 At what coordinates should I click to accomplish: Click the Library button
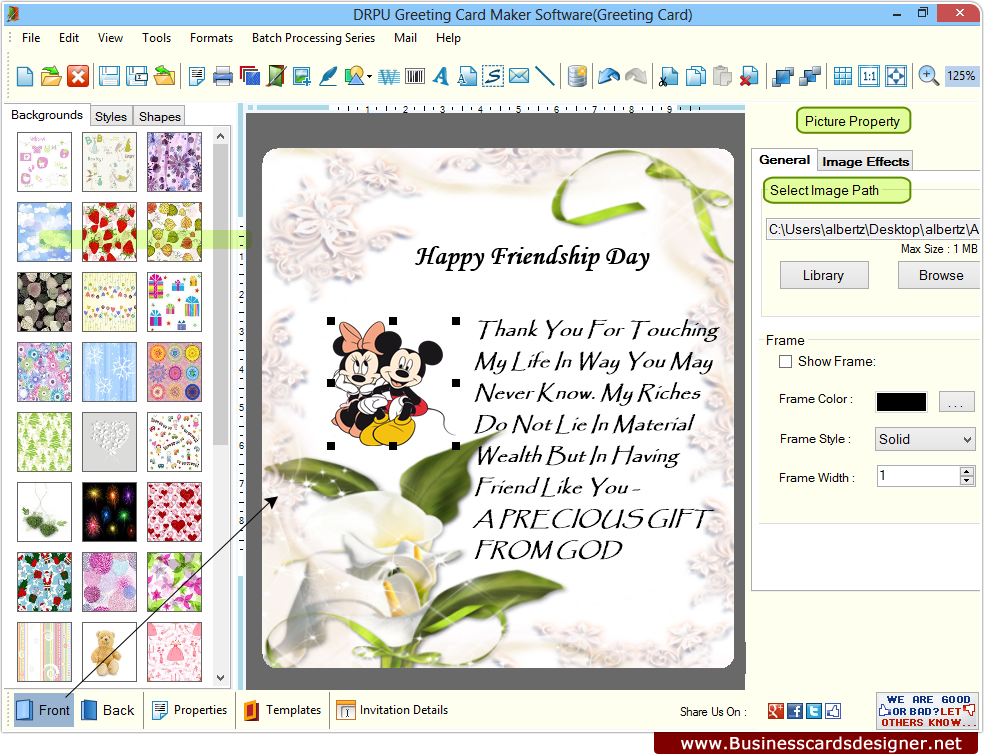click(824, 275)
